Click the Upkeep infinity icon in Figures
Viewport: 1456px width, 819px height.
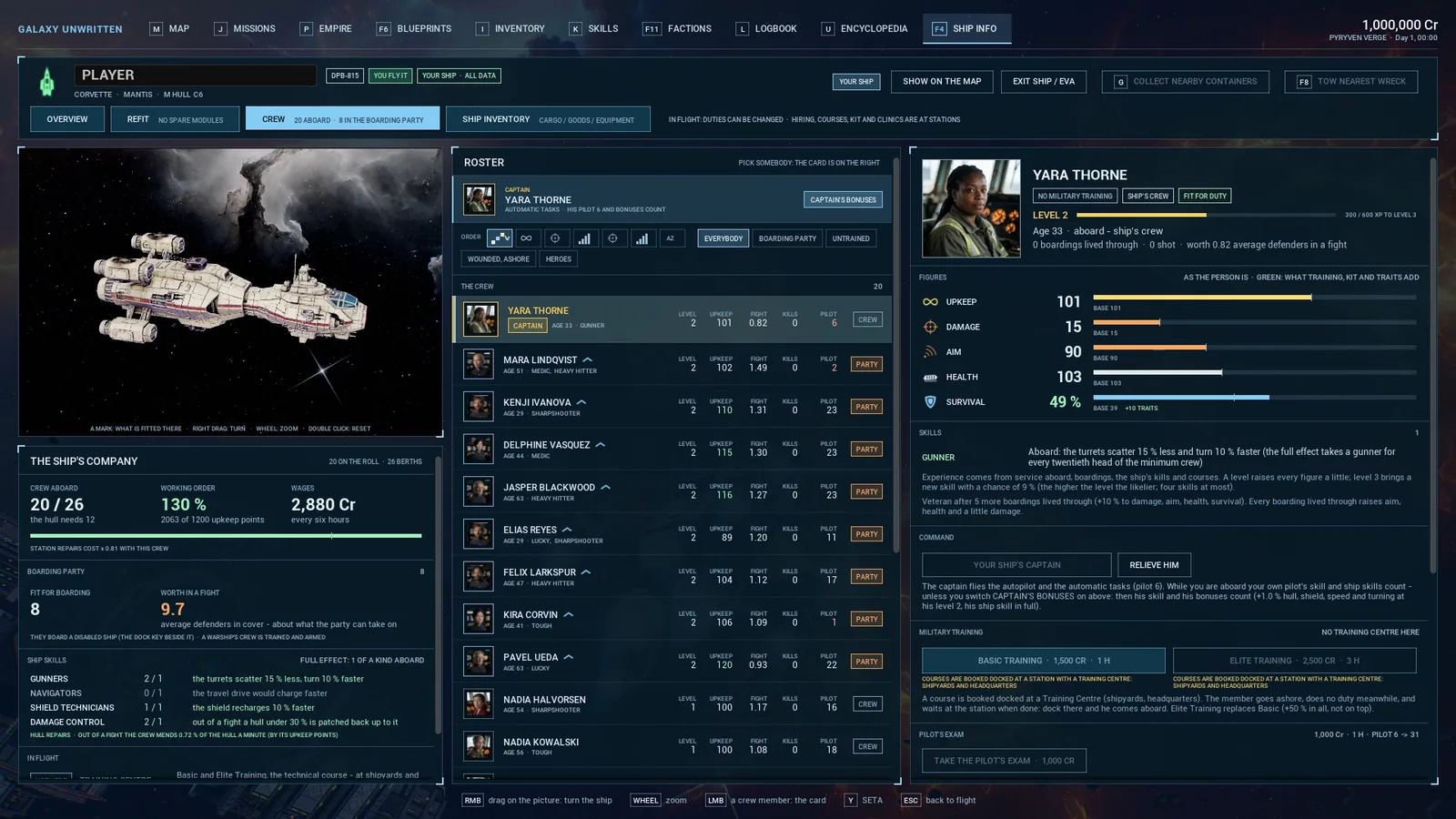click(x=930, y=302)
